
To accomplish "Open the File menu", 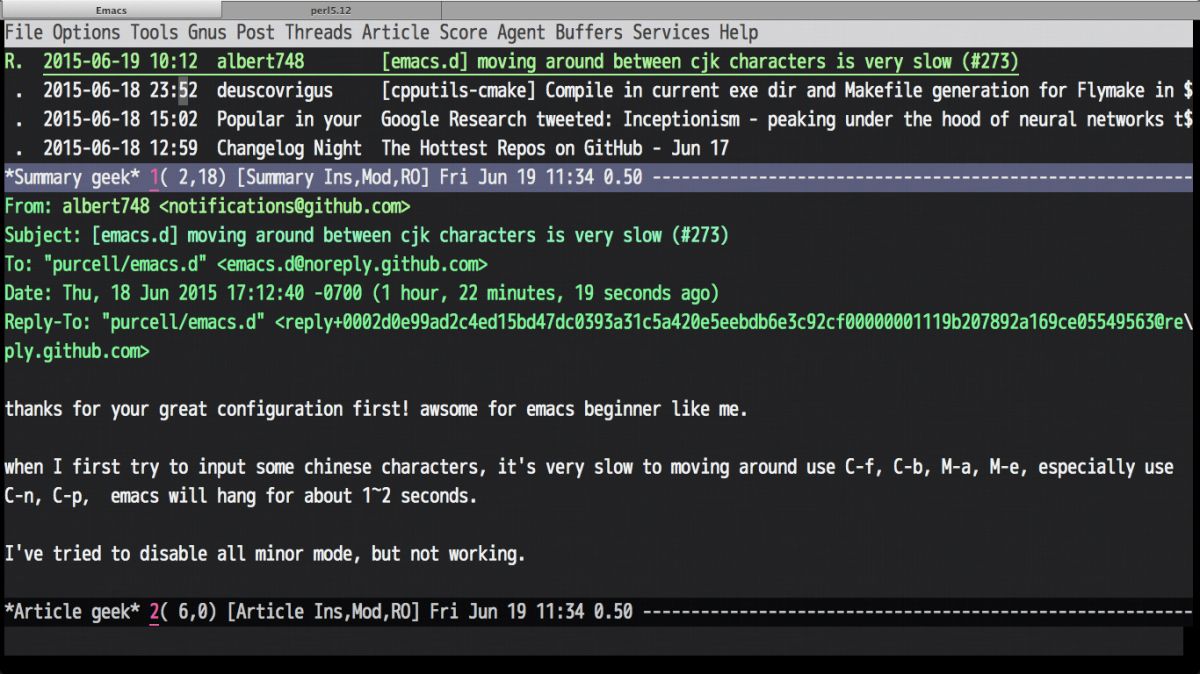I will tap(24, 32).
